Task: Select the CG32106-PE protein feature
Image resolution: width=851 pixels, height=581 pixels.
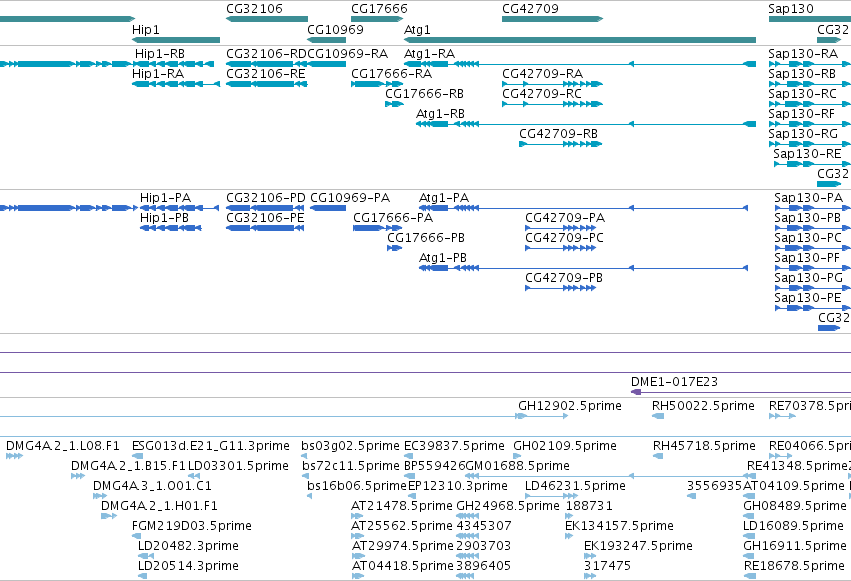Action: coord(265,228)
